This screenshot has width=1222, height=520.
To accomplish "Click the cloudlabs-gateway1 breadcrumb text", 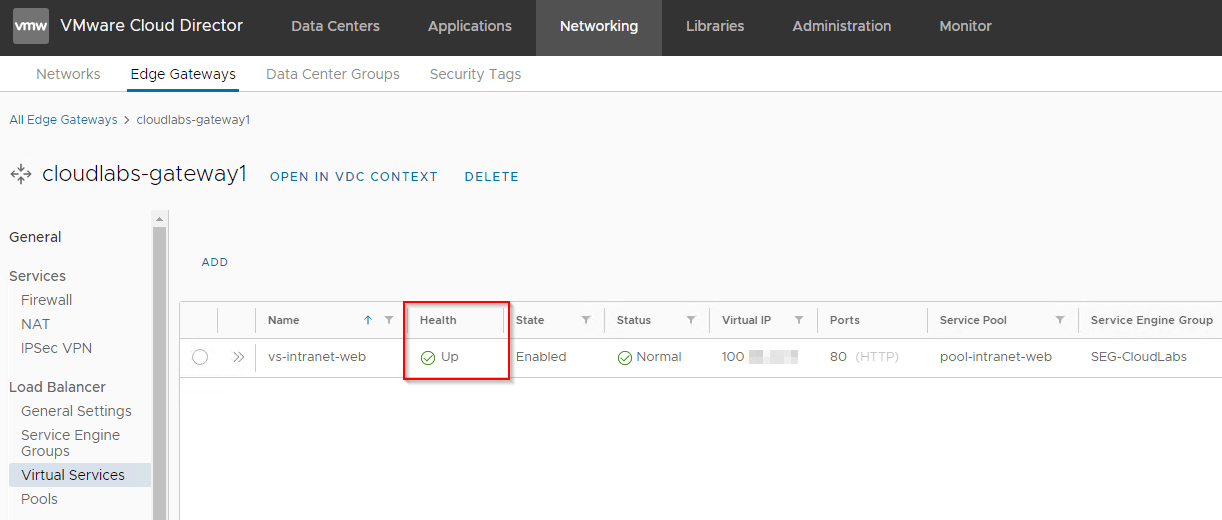I will (x=193, y=120).
